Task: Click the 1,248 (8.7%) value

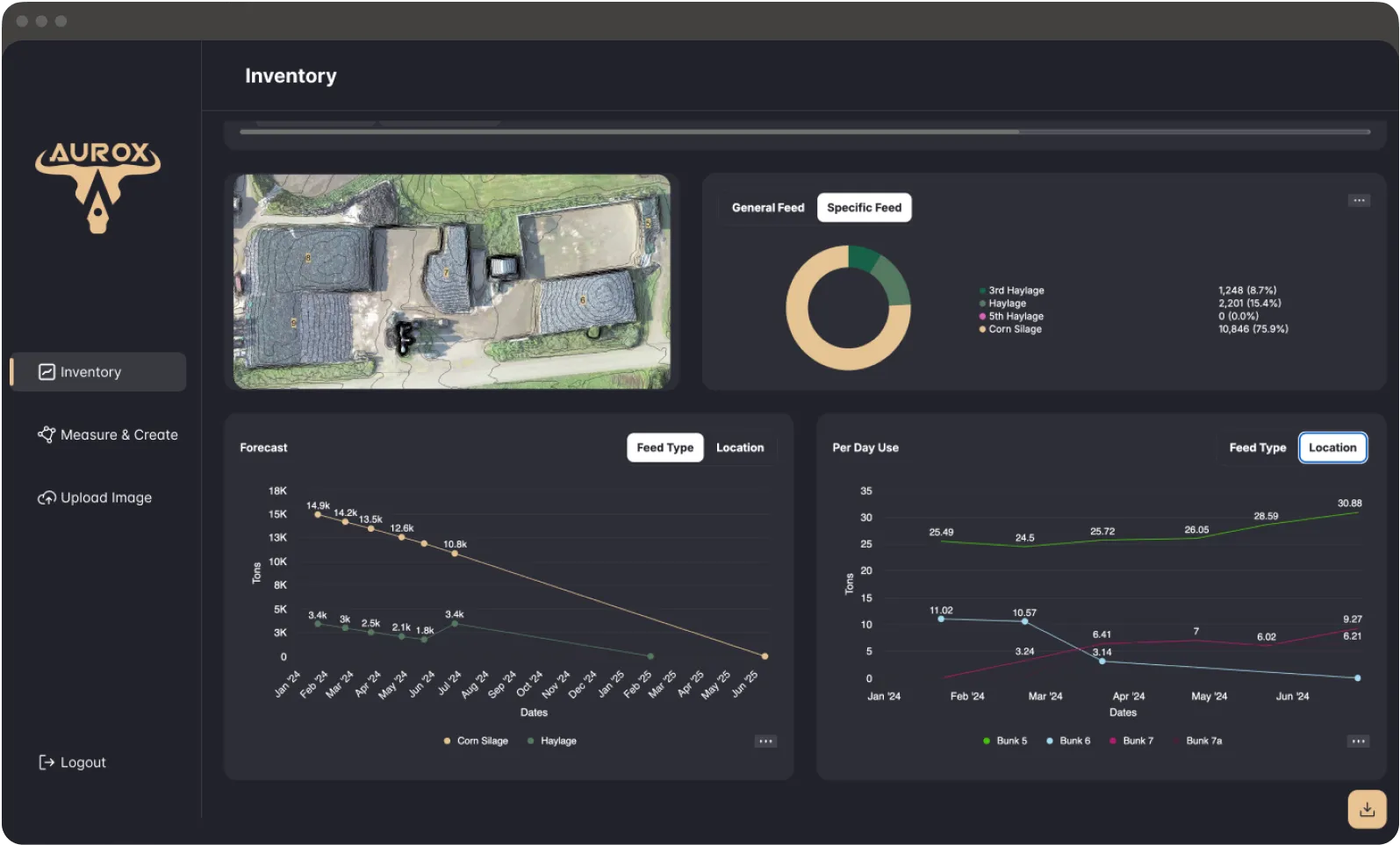Action: pyautogui.click(x=1247, y=290)
